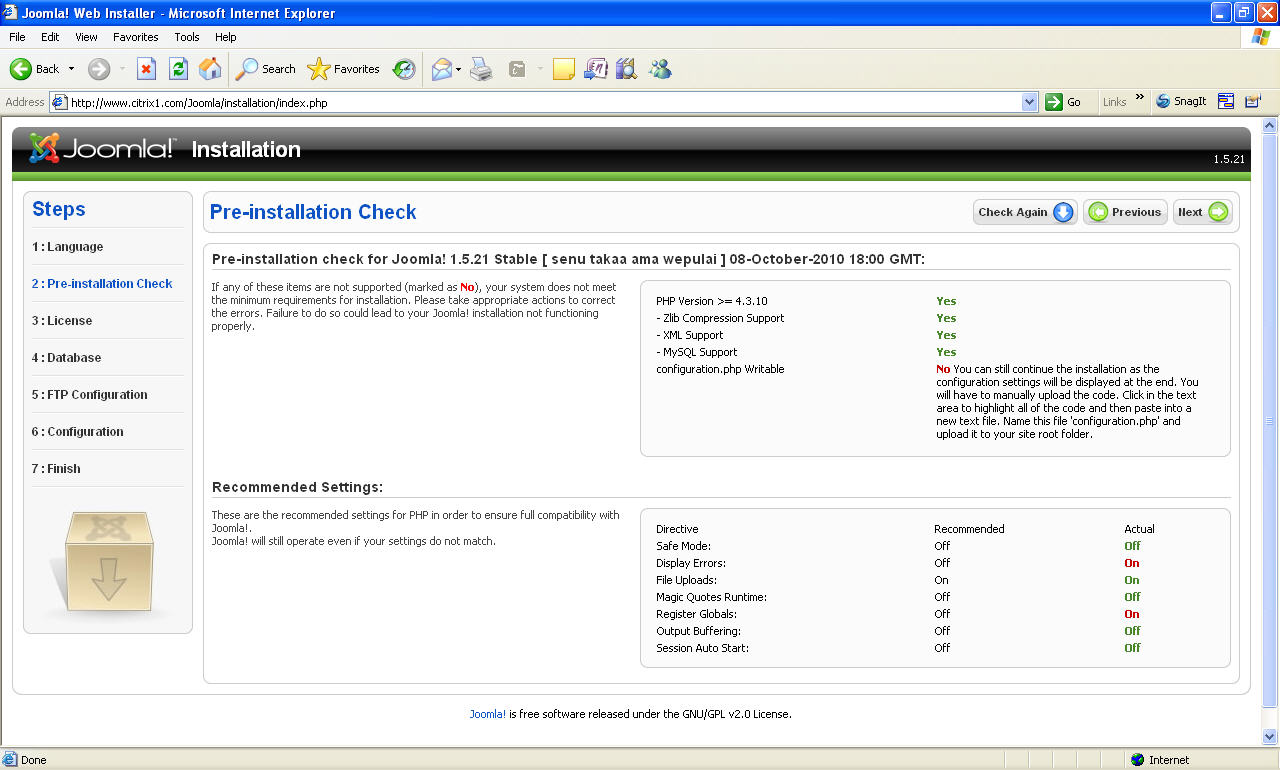1280x770 pixels.
Task: Click the '- Zlib Compression Support' item
Action: [x=720, y=318]
